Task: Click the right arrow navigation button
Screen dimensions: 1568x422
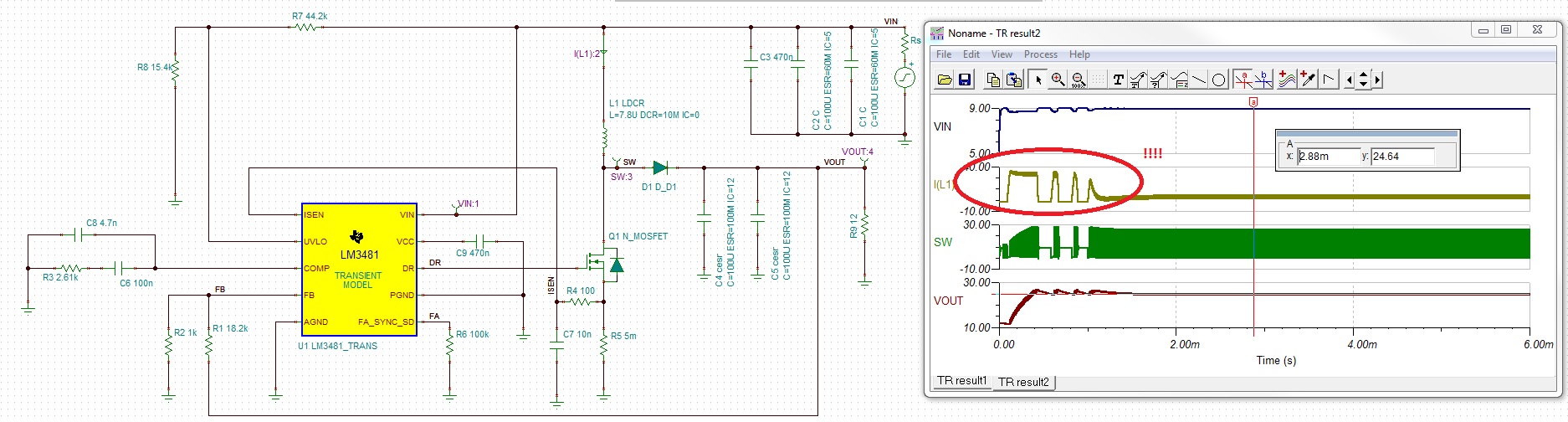Action: click(x=1377, y=80)
